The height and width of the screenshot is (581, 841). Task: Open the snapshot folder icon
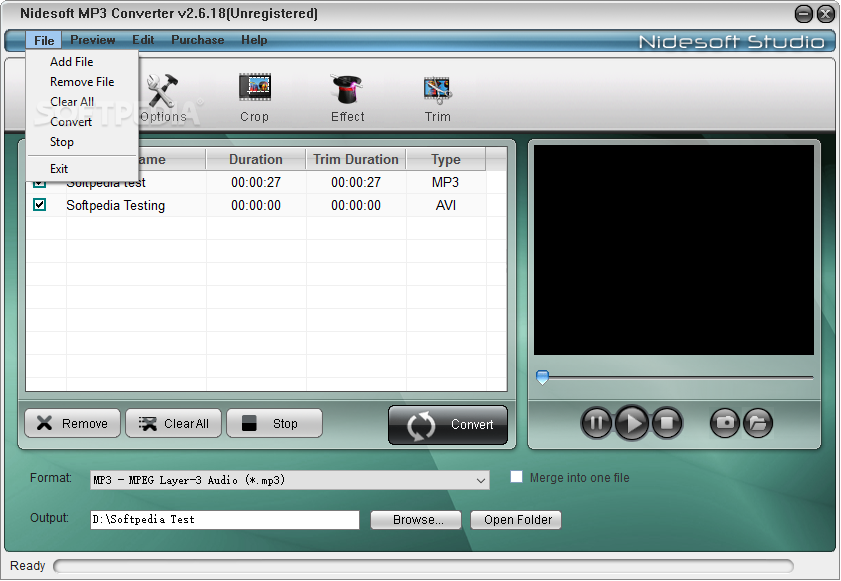pos(758,423)
